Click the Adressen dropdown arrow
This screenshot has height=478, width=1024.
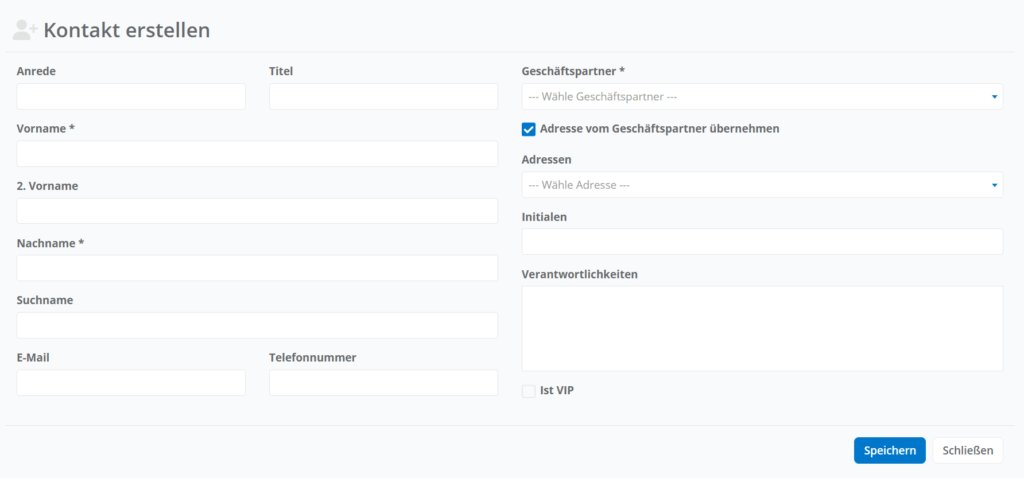click(x=994, y=185)
